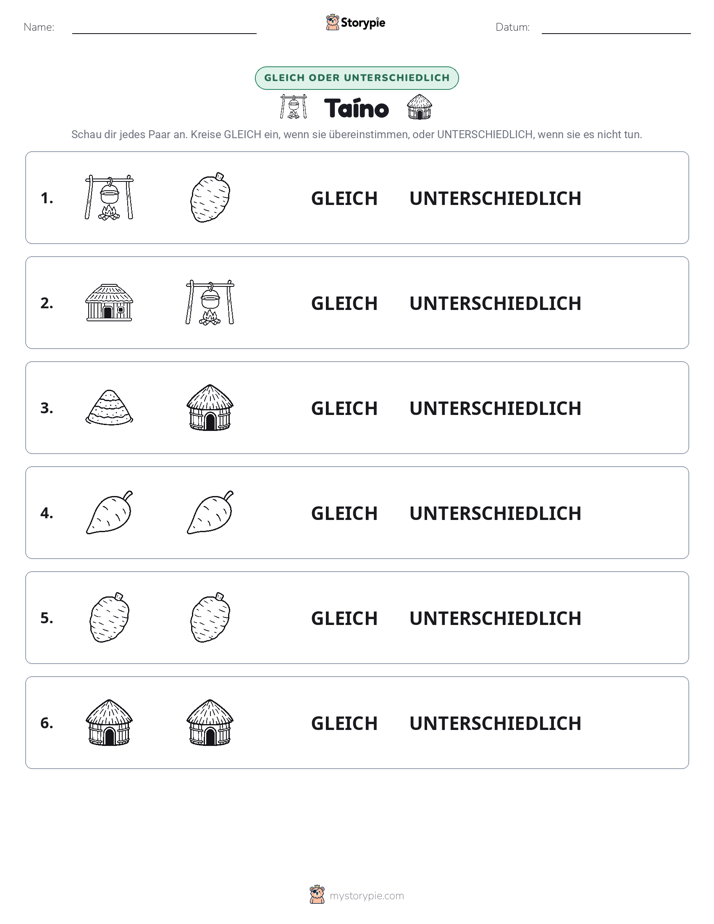This screenshot has width=714, height=924.
Task: Click the right cassava icon in row 5
Action: coord(210,617)
